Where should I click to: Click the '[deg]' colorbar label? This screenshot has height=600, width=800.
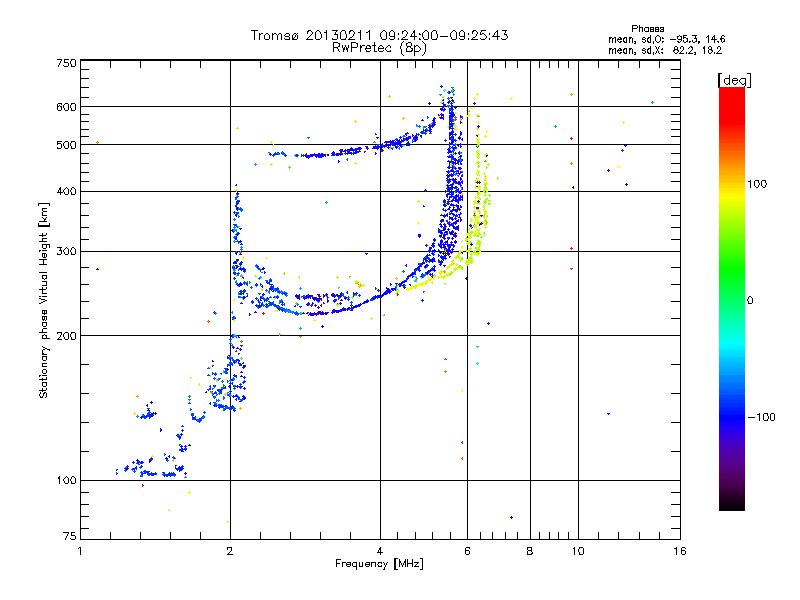[x=734, y=80]
